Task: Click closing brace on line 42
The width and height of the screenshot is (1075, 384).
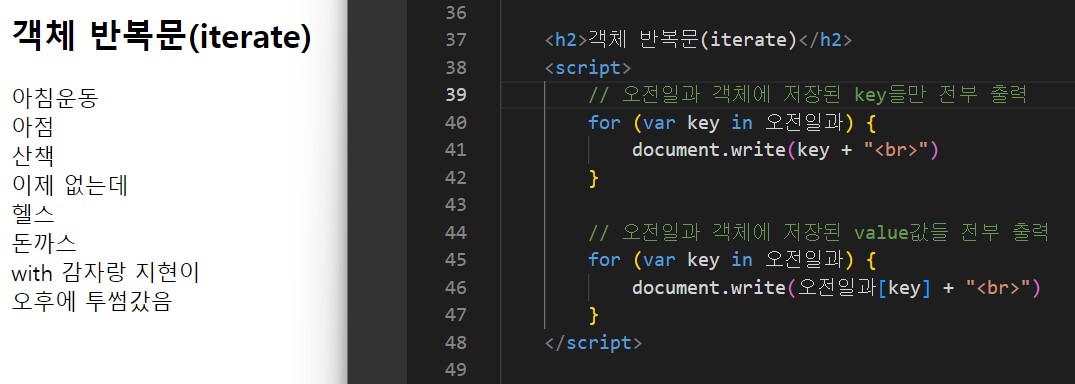Action: pyautogui.click(x=594, y=178)
